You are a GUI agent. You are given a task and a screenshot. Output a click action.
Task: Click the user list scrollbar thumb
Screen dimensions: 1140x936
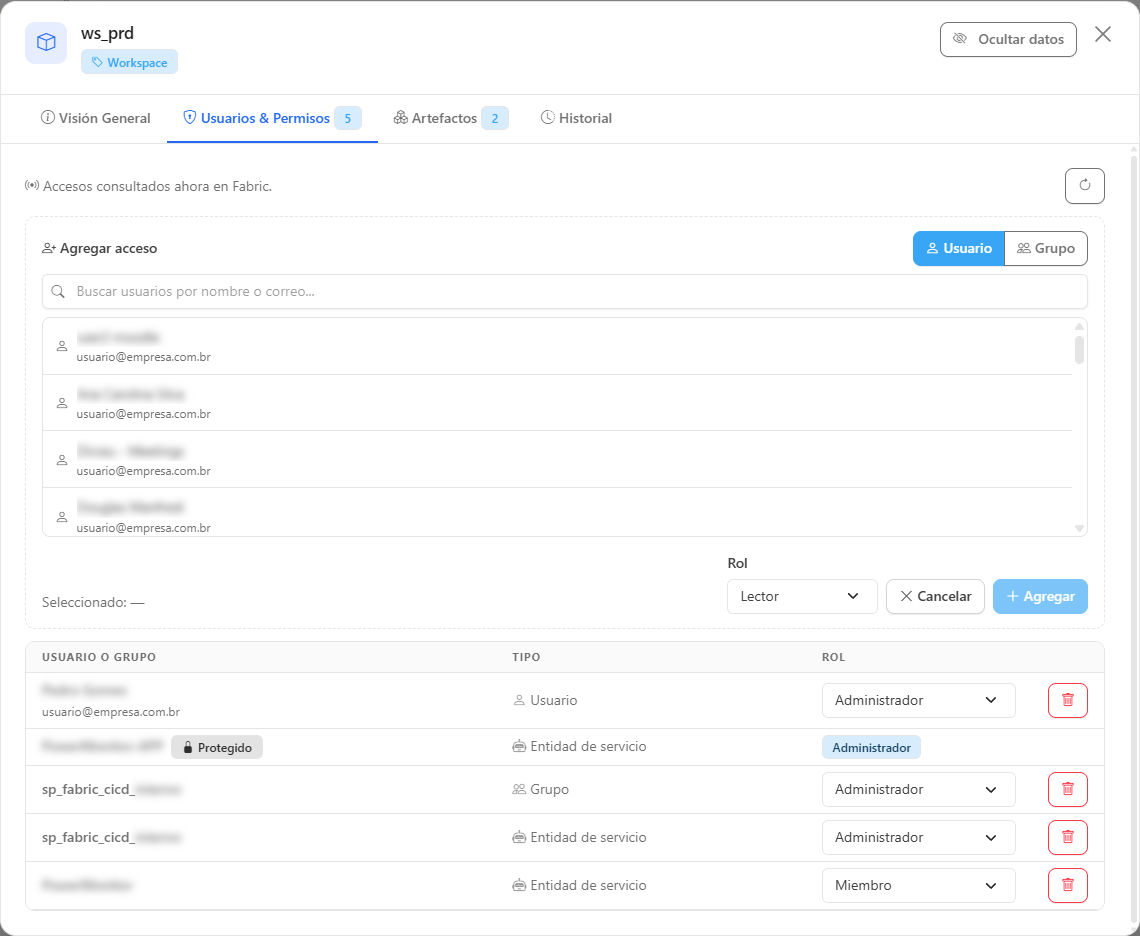tap(1079, 349)
